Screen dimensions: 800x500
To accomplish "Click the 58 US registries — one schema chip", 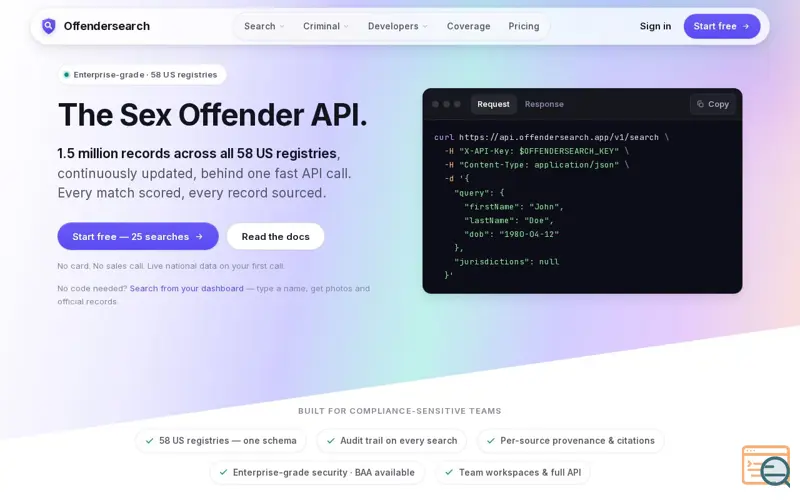I will (220, 441).
